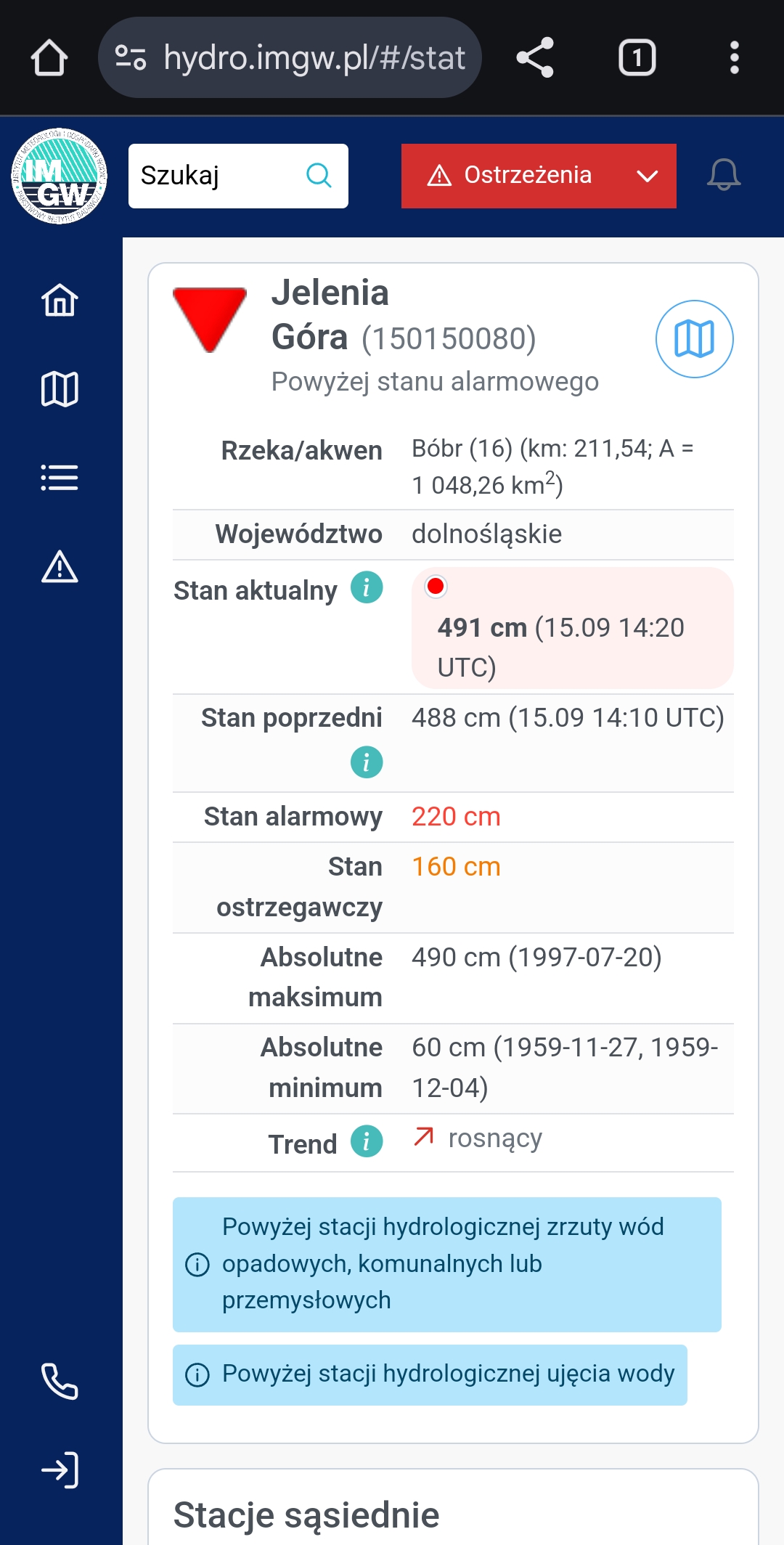The height and width of the screenshot is (1545, 784).
Task: Tap the browser home button
Action: [x=49, y=58]
